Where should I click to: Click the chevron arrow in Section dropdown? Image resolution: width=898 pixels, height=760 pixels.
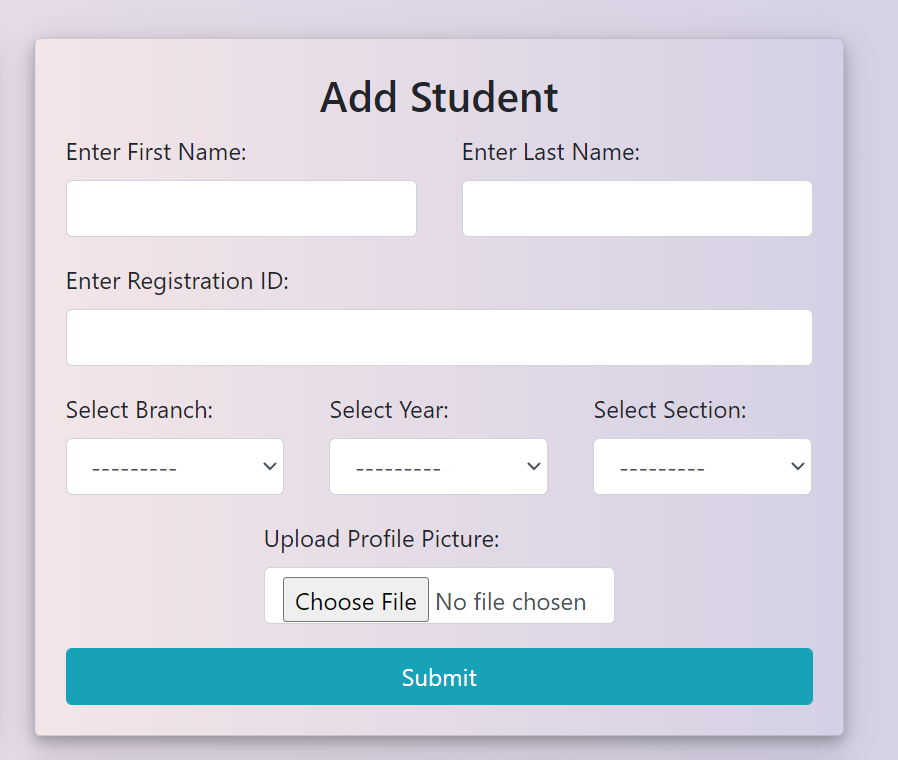point(797,467)
